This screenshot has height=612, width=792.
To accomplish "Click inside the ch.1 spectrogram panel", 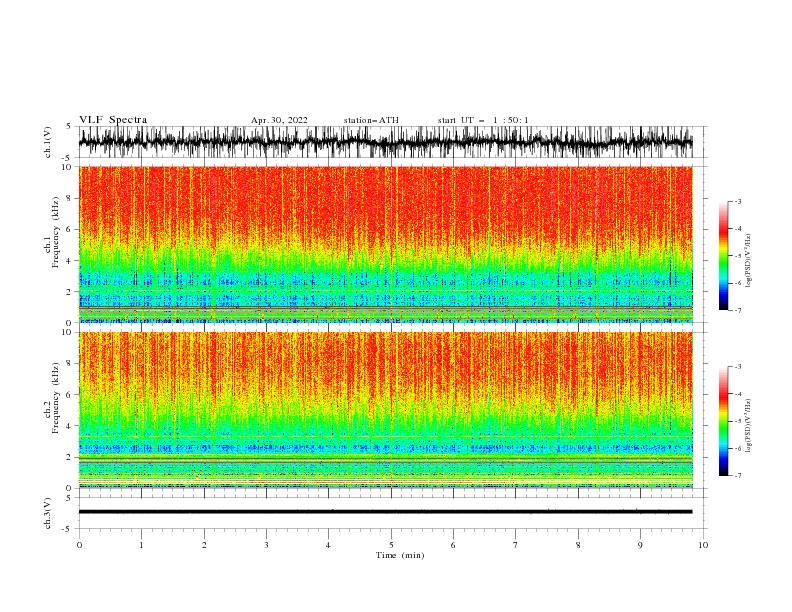I will tap(386, 244).
